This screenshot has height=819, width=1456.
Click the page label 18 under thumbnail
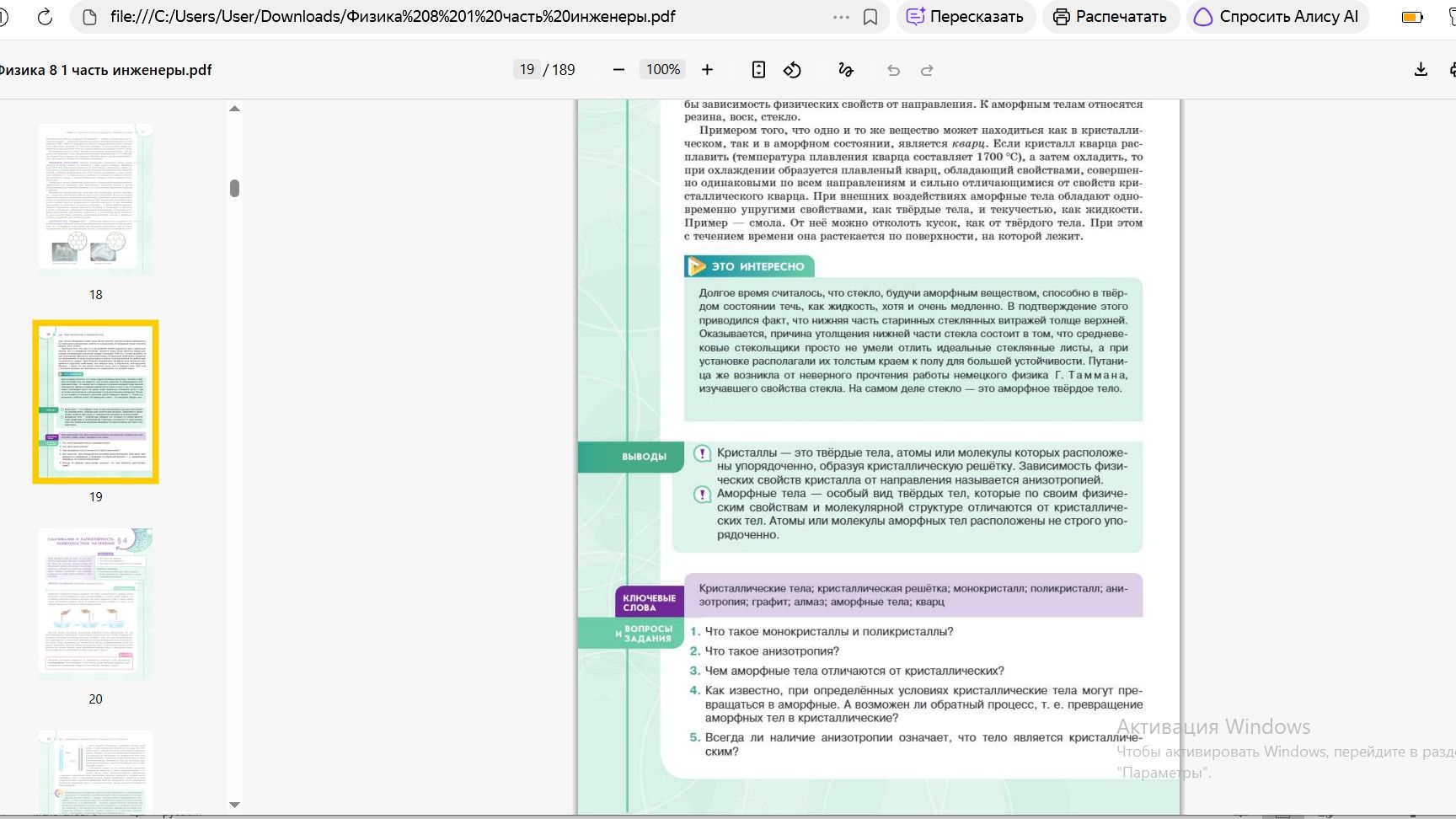(x=96, y=295)
